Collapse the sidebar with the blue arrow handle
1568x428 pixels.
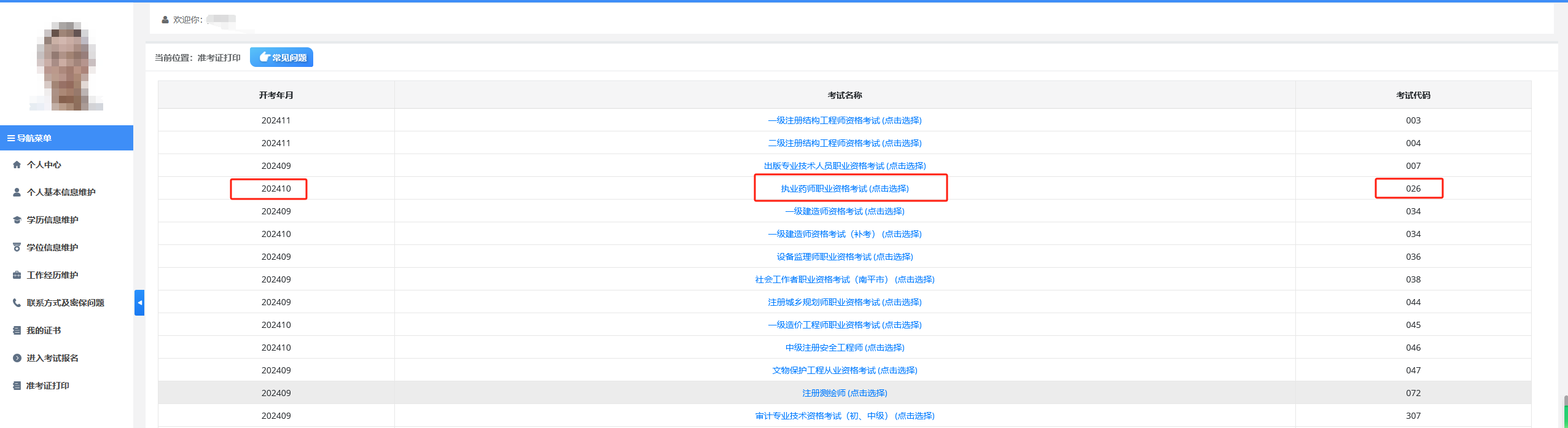pos(139,303)
